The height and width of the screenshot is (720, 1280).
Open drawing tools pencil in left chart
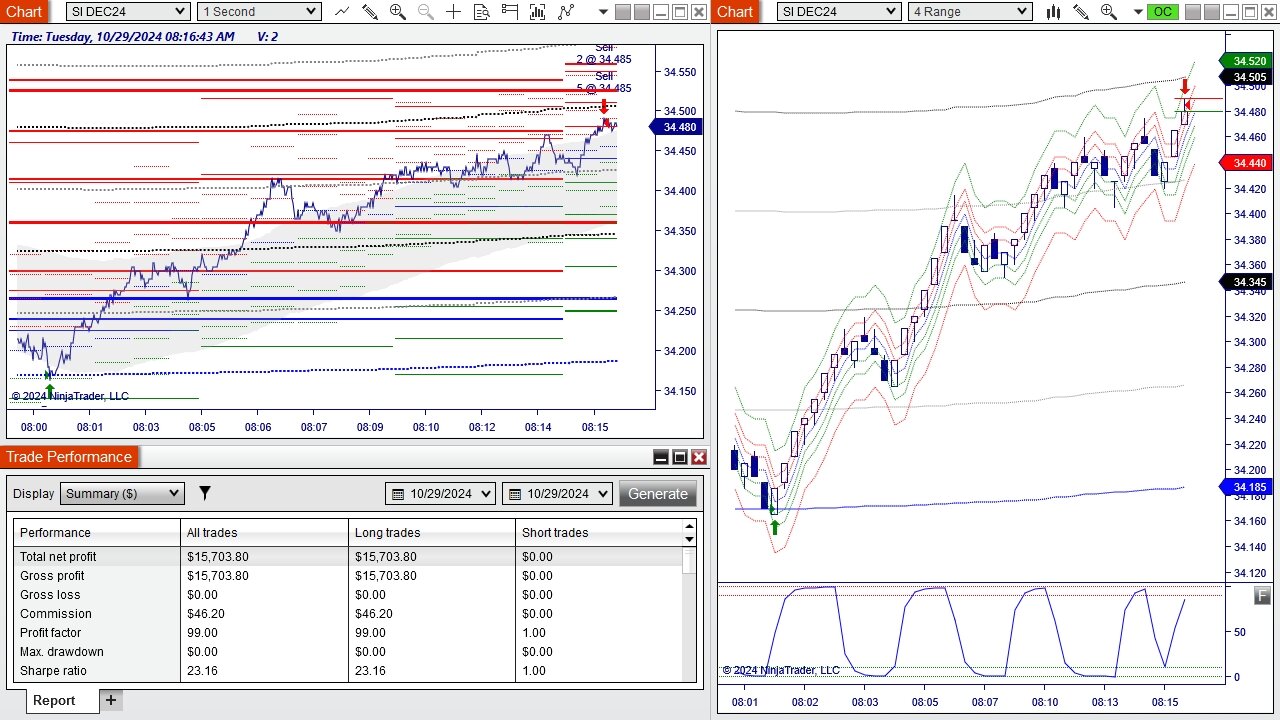370,12
